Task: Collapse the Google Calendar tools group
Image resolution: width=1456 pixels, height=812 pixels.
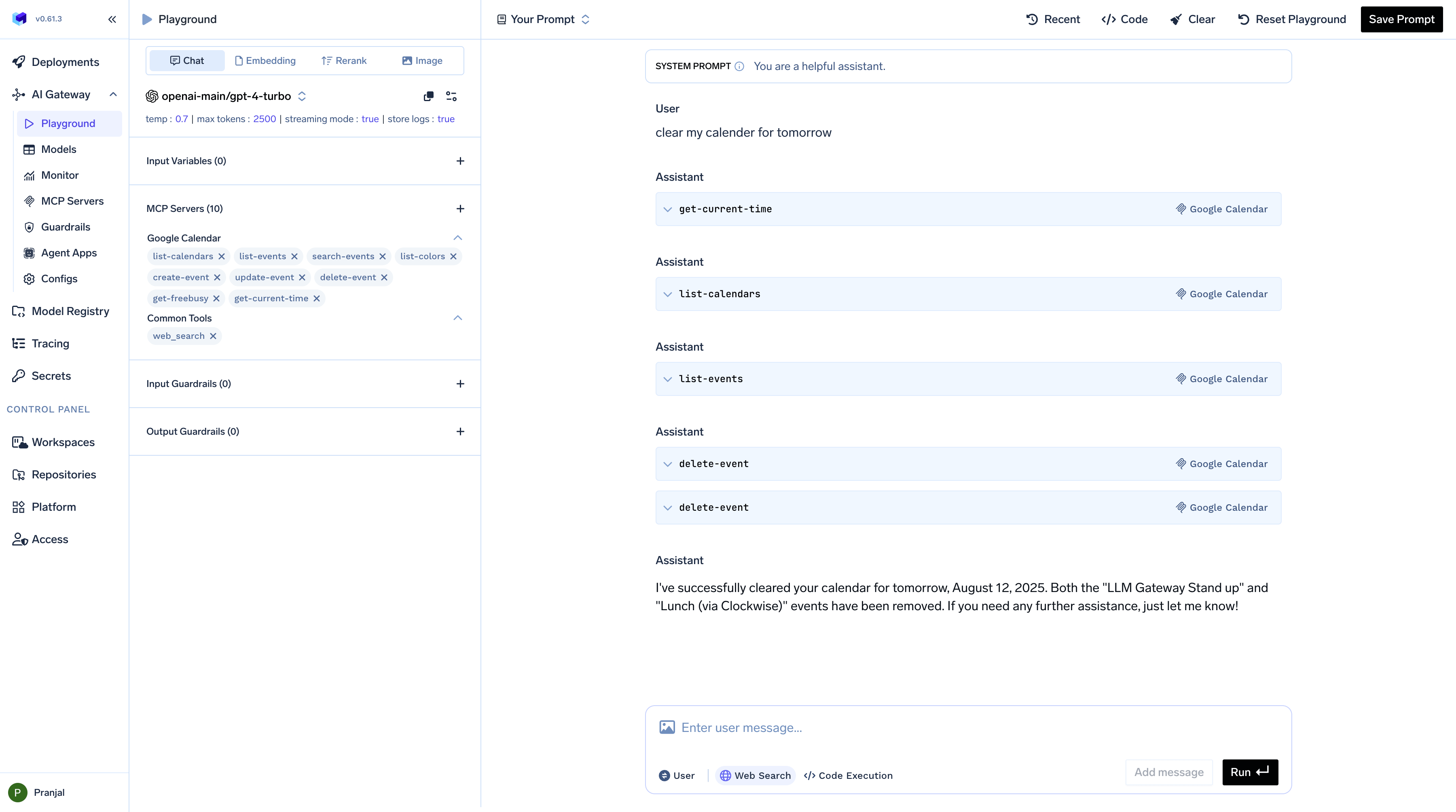Action: pos(458,237)
